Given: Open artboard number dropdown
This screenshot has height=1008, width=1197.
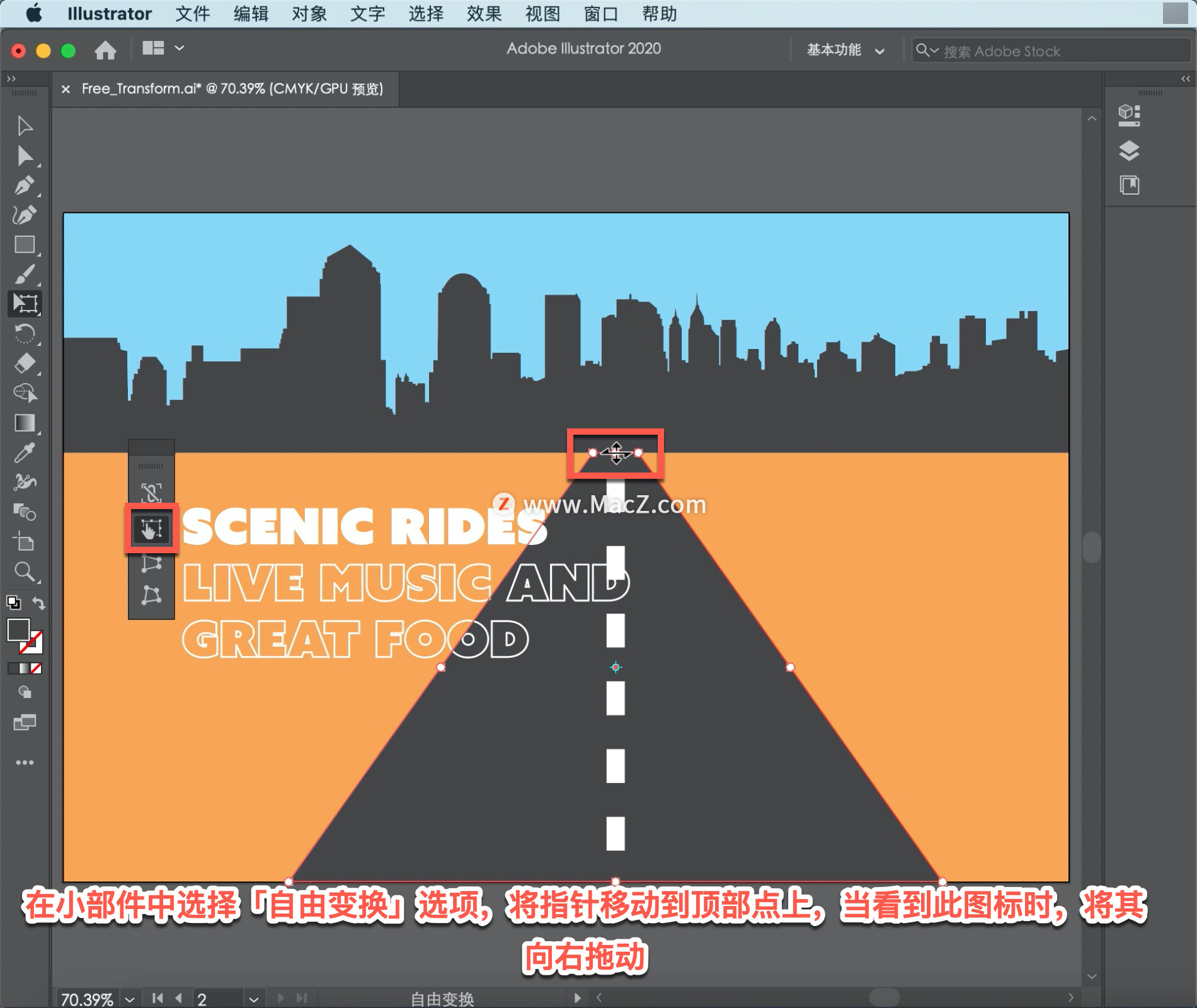Looking at the screenshot, I should (253, 999).
